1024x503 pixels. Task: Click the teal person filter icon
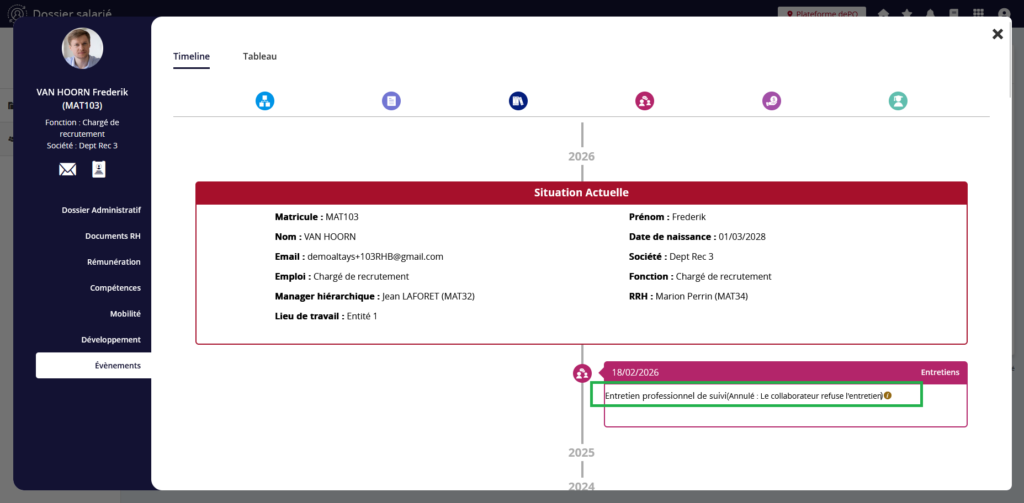tap(898, 101)
